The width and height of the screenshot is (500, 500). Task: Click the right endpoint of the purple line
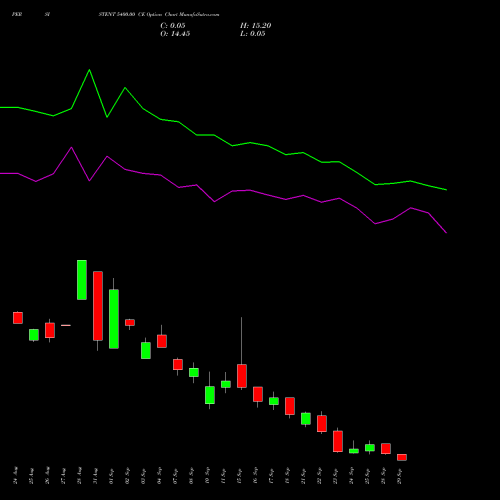tap(446, 233)
